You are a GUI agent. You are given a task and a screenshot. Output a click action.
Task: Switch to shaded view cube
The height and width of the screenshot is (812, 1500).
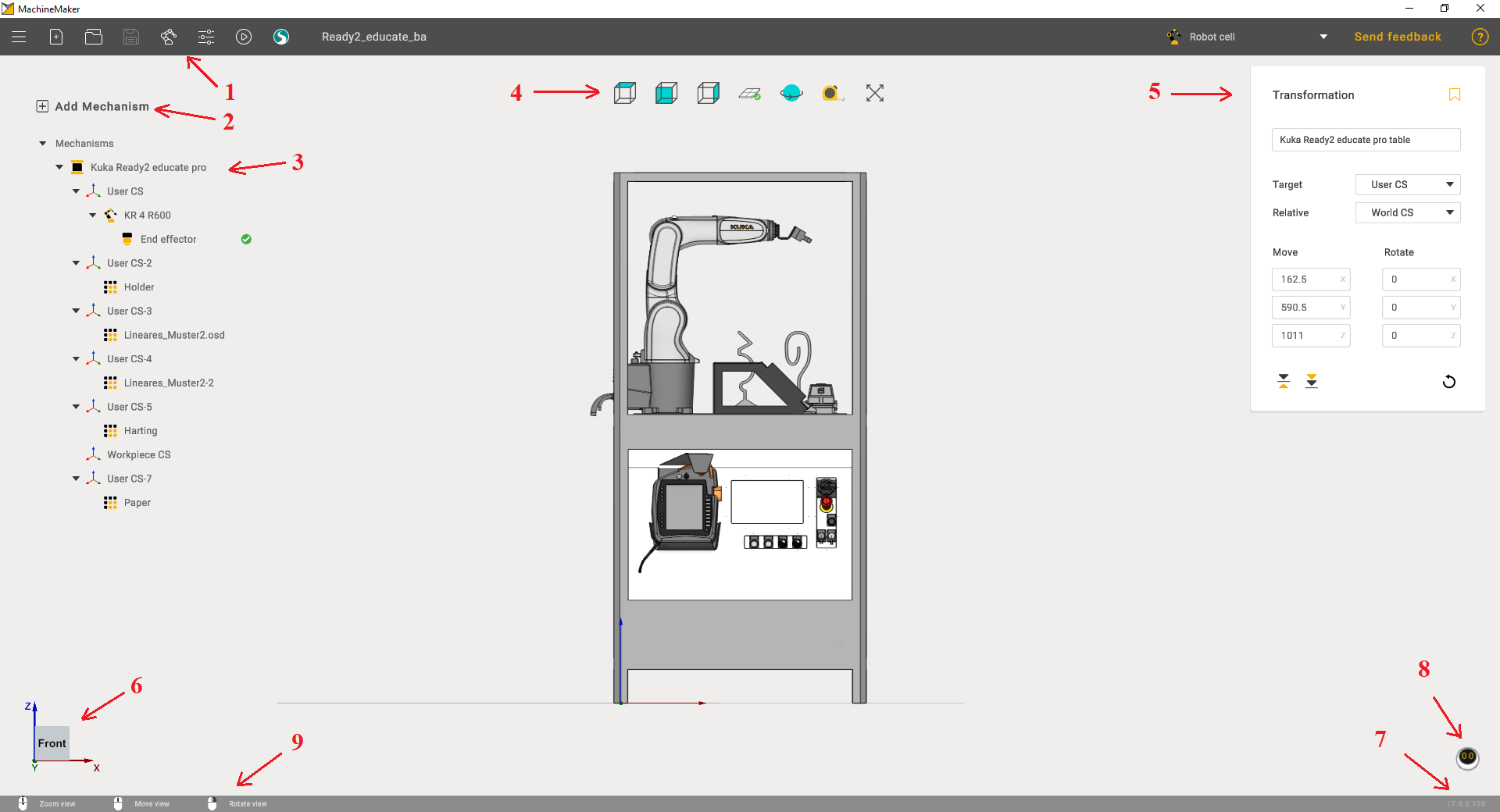[666, 94]
